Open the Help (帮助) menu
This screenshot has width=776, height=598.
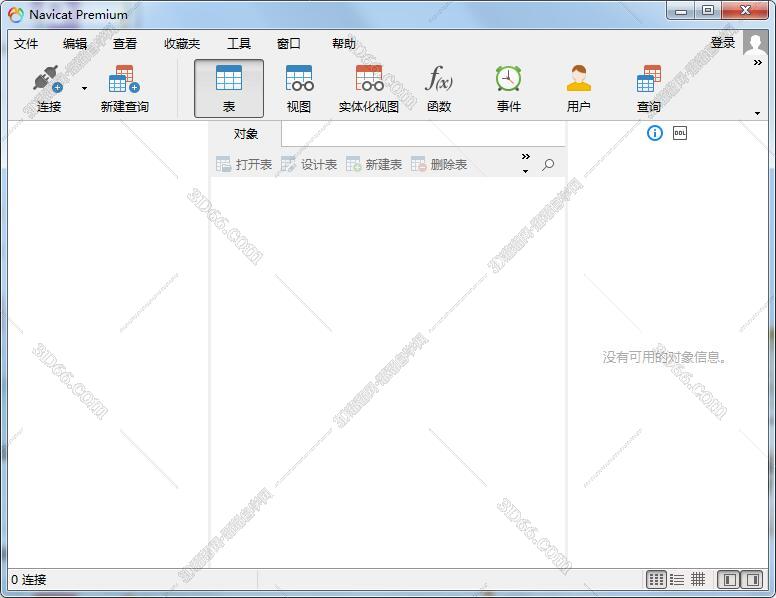click(343, 44)
